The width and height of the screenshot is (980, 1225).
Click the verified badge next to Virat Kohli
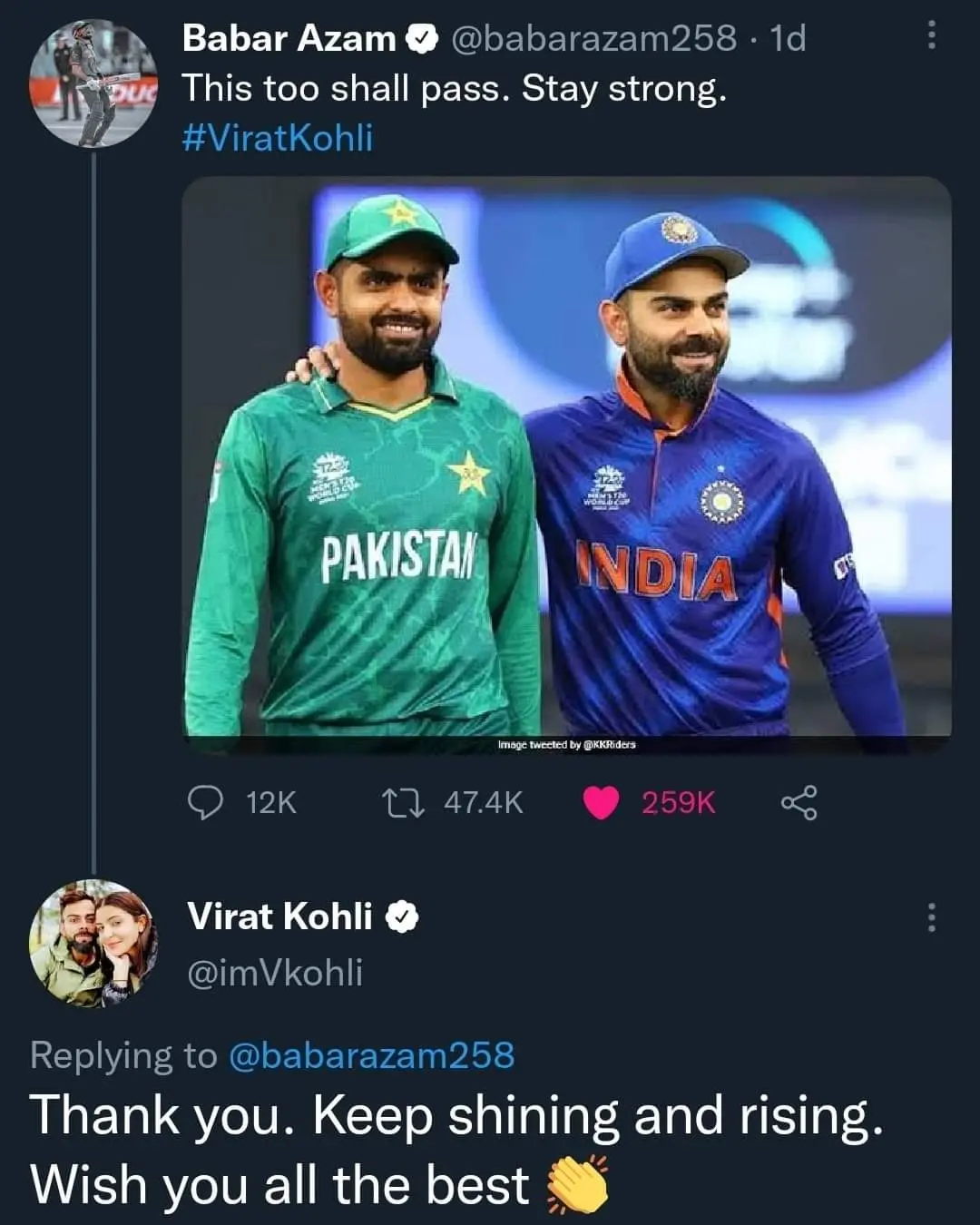click(x=402, y=916)
